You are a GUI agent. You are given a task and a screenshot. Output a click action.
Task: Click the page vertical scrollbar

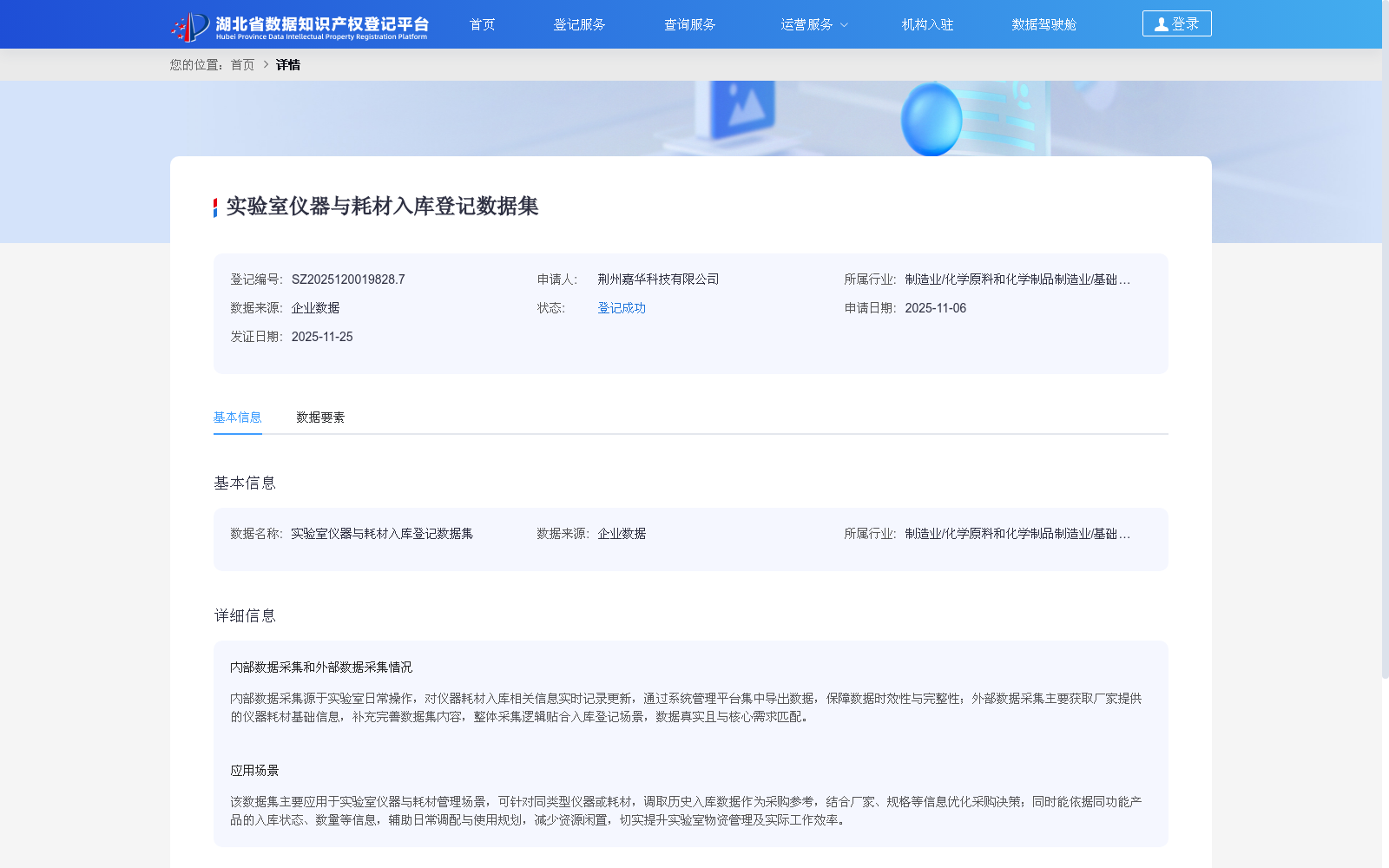pyautogui.click(x=1385, y=339)
